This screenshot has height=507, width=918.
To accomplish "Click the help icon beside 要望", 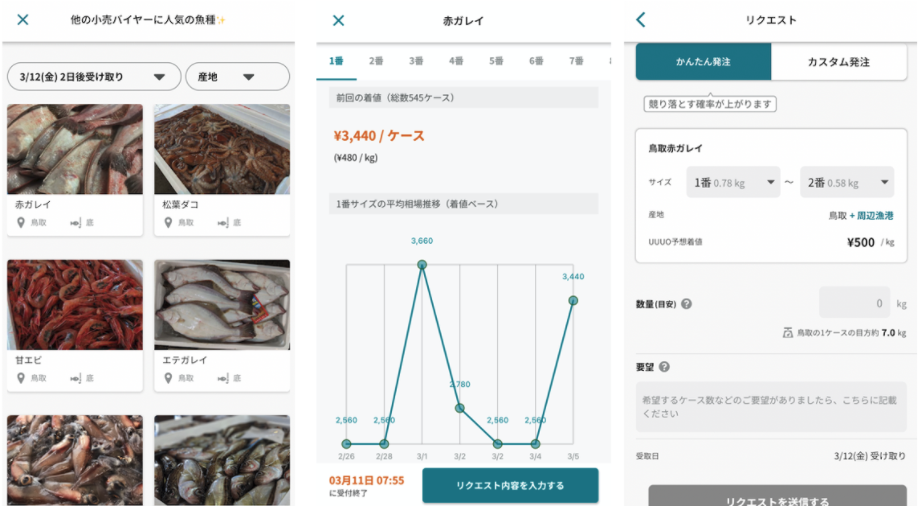I will (x=664, y=366).
